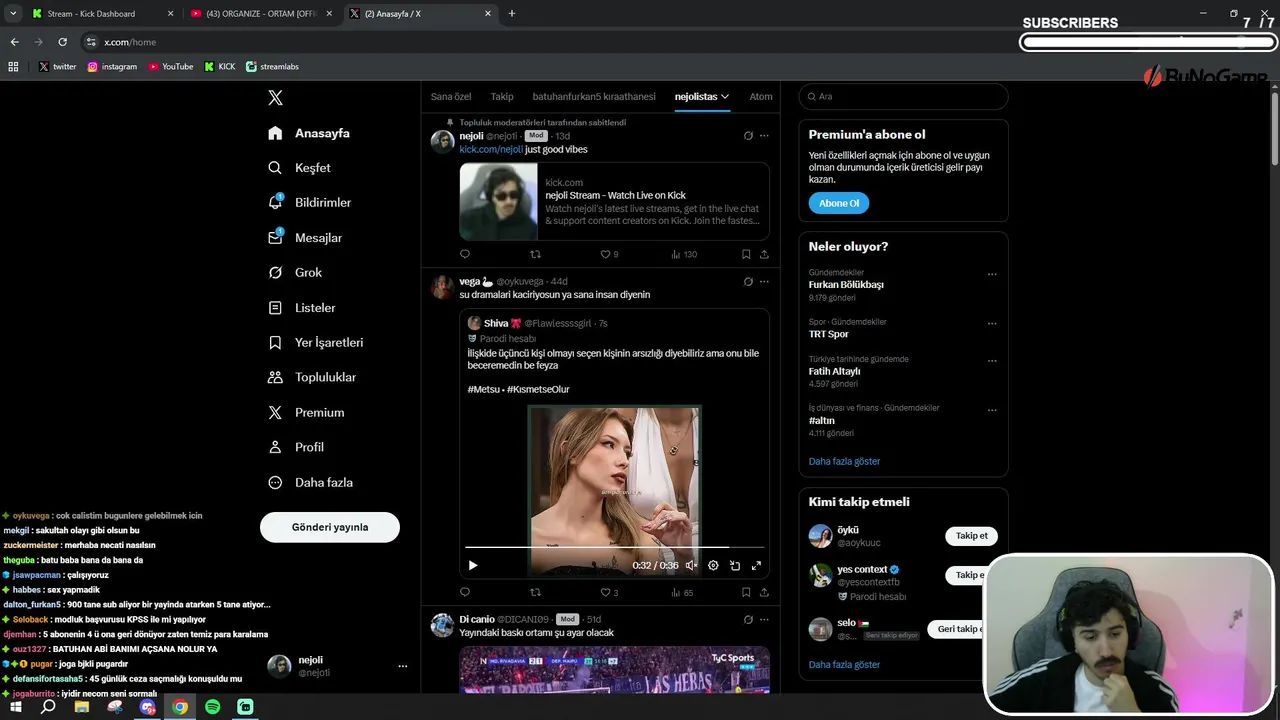Viewport: 1280px width, 720px height.
Task: Follow öykü with Takip et
Action: [x=971, y=536]
